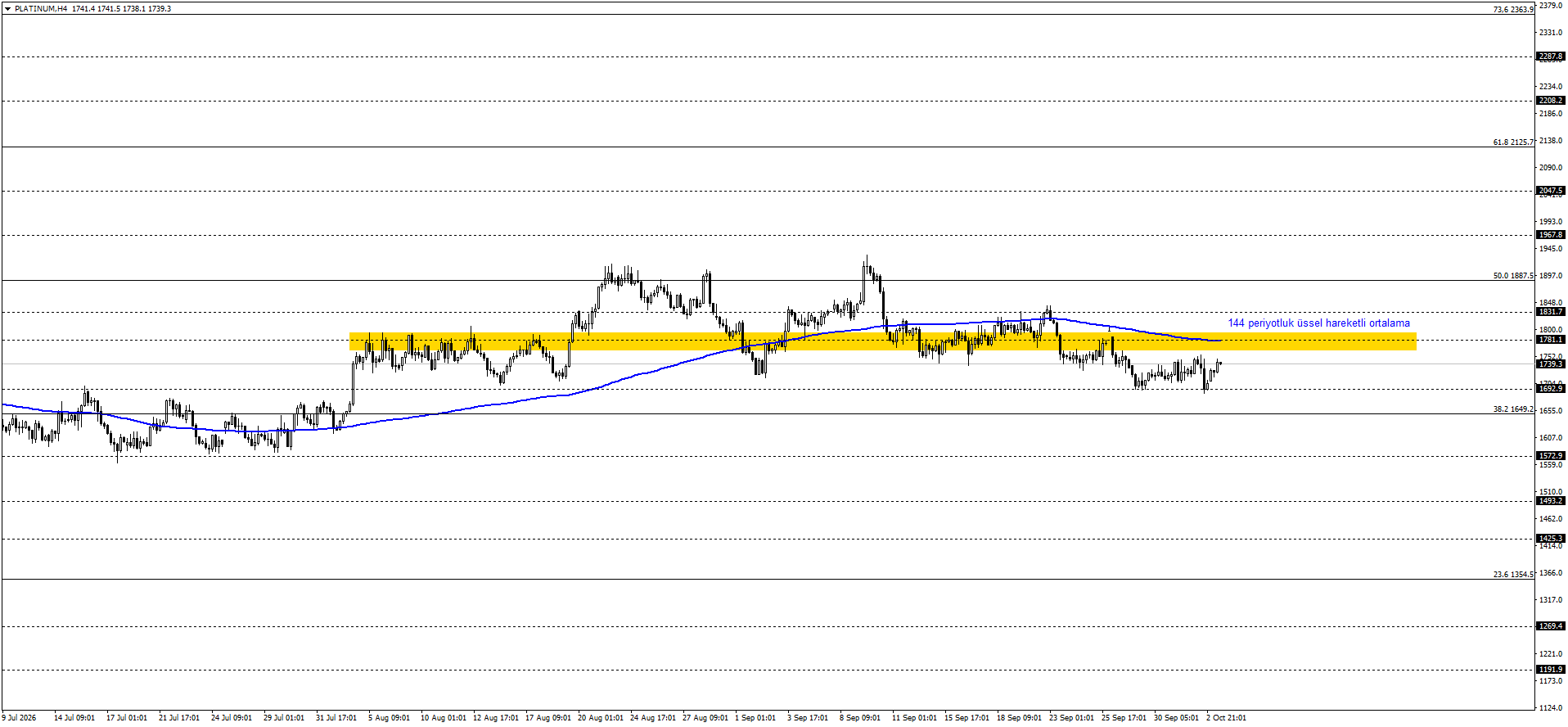Select the 1967.8 price tag
The width and height of the screenshot is (1568, 727).
[1550, 235]
